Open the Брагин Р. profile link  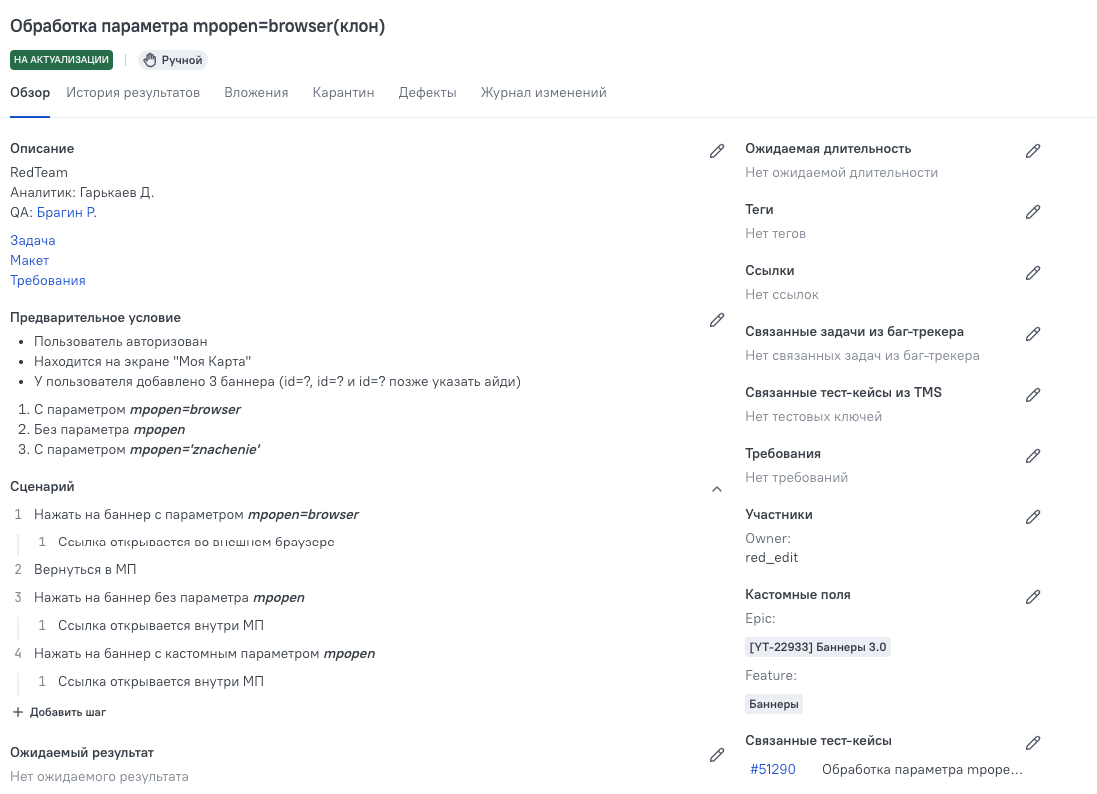click(x=65, y=212)
